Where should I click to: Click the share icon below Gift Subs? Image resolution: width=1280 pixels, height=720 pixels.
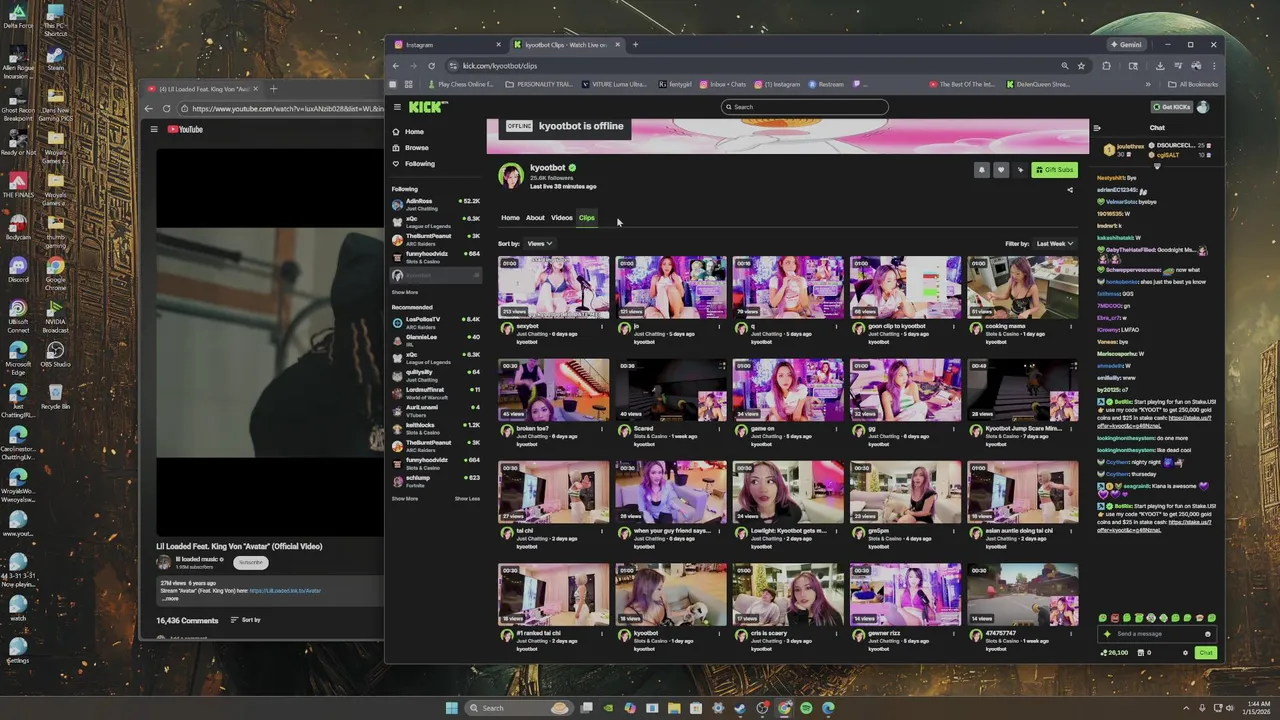pos(1070,190)
